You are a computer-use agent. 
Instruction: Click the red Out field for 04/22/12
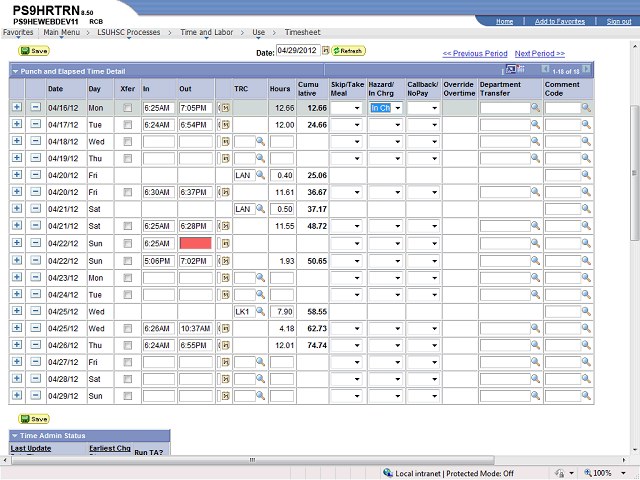tap(196, 244)
